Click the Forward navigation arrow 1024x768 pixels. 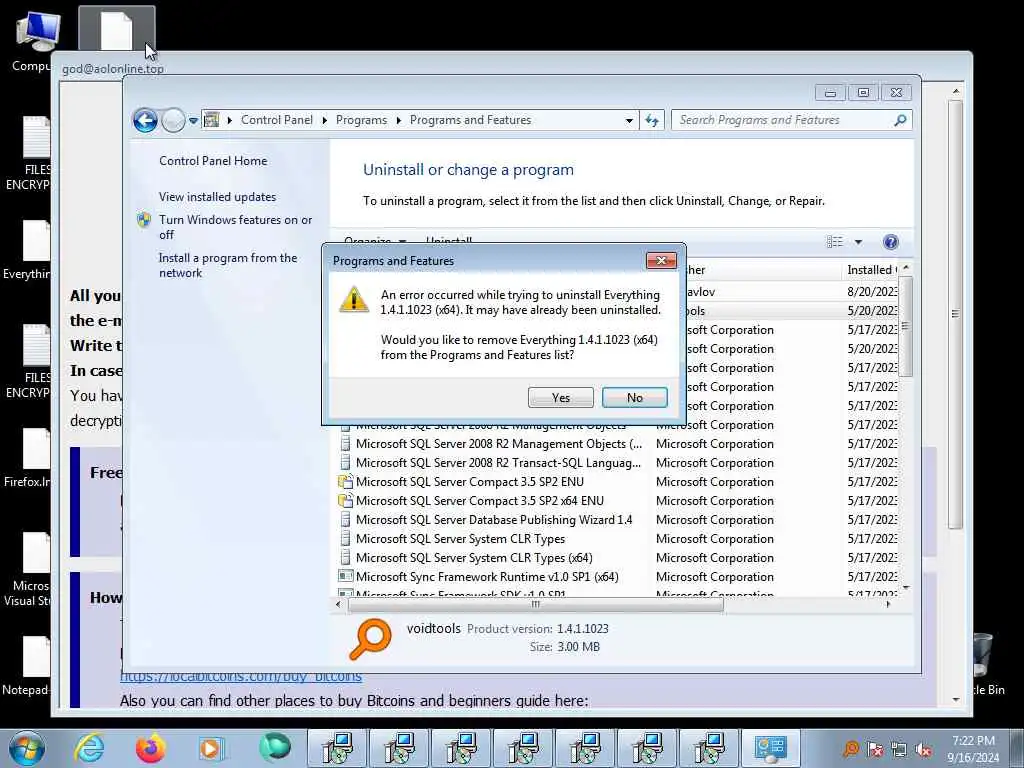pyautogui.click(x=173, y=120)
